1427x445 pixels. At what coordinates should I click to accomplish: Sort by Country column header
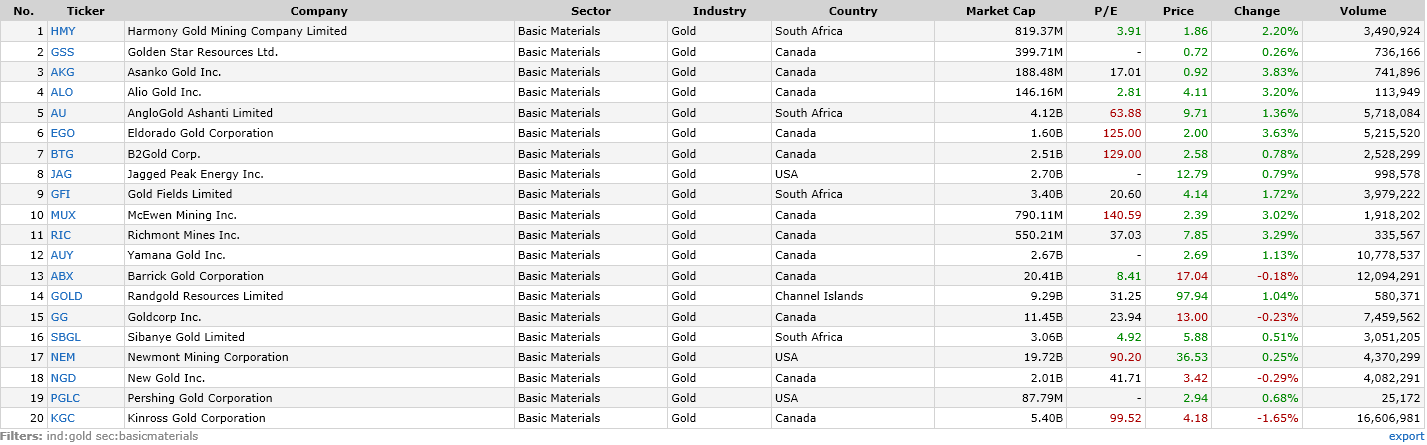pos(852,11)
